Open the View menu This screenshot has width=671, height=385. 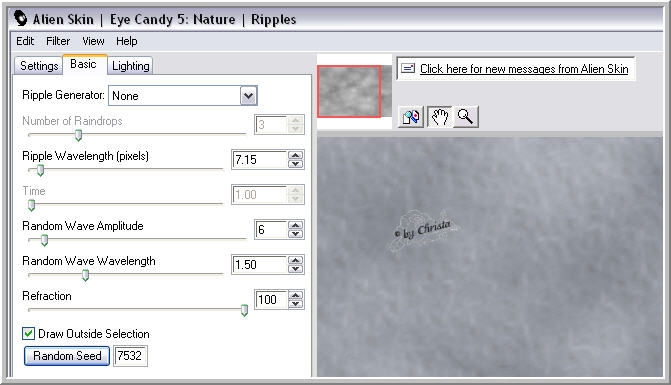click(93, 41)
